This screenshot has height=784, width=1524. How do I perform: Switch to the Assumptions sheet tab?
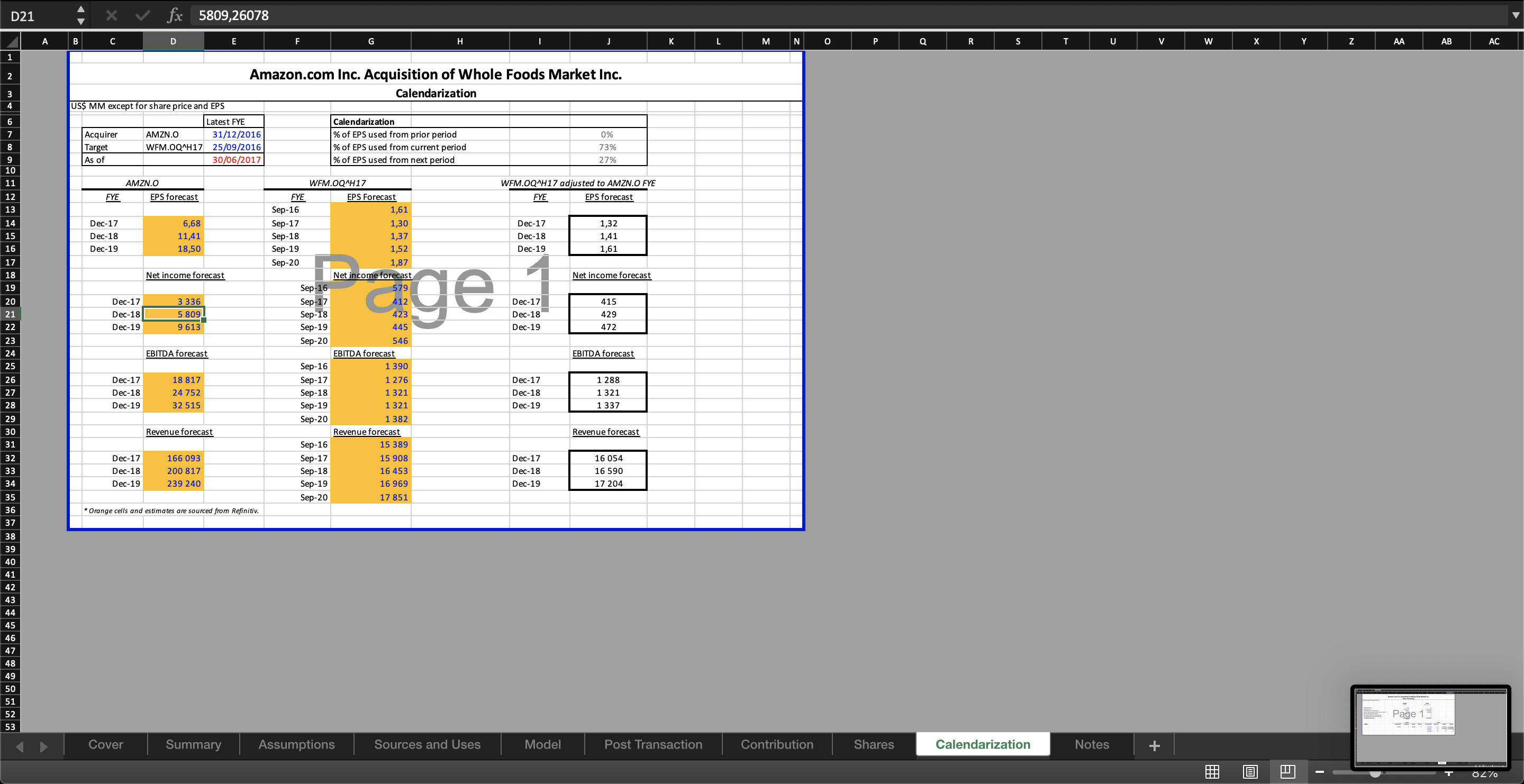pyautogui.click(x=296, y=744)
